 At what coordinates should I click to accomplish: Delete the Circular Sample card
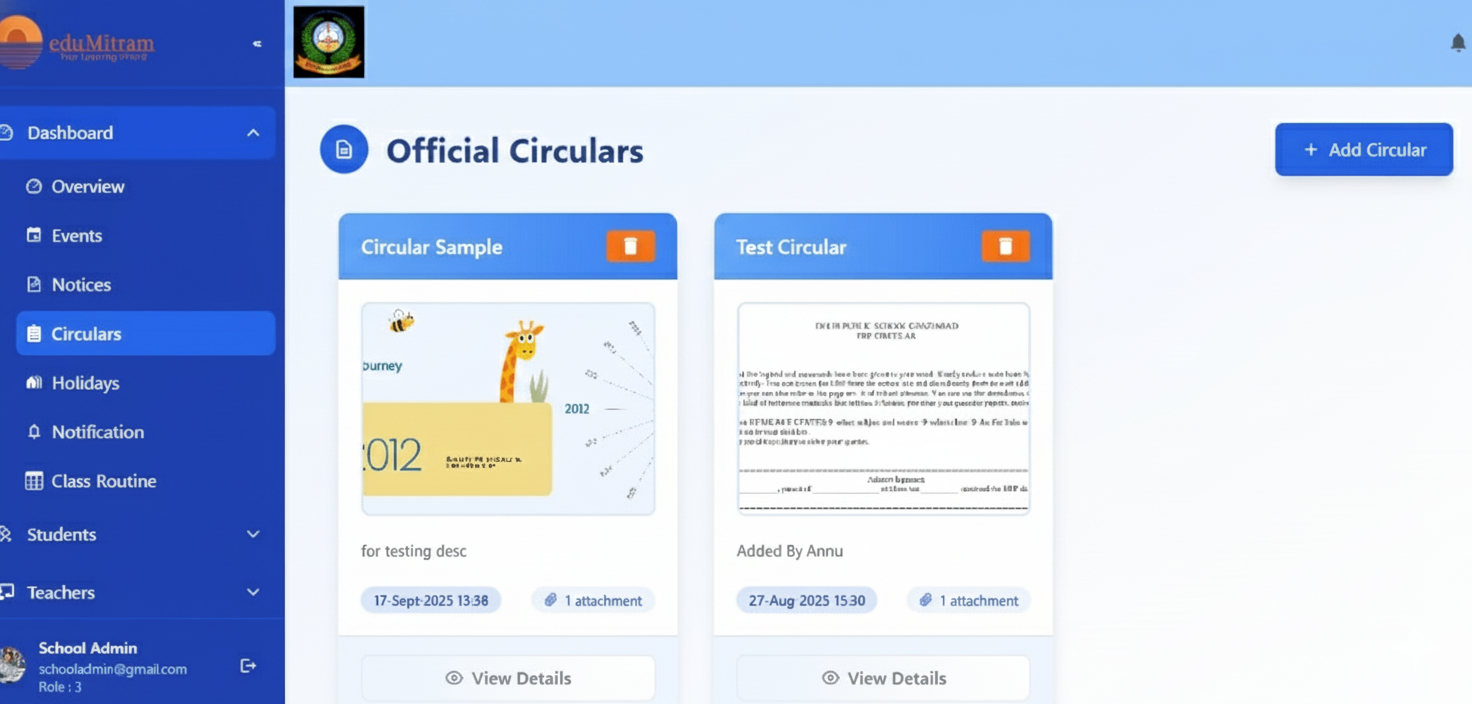click(630, 246)
